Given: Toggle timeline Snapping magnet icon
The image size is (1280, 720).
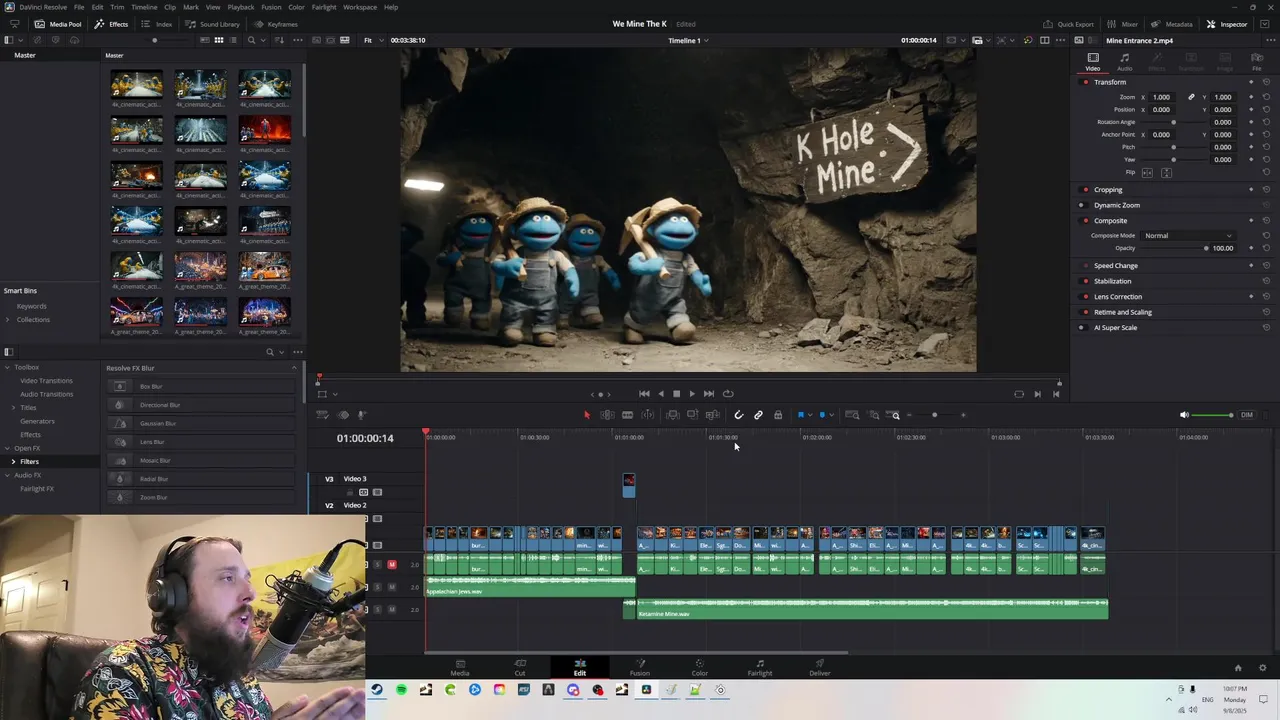Looking at the screenshot, I should (x=738, y=415).
